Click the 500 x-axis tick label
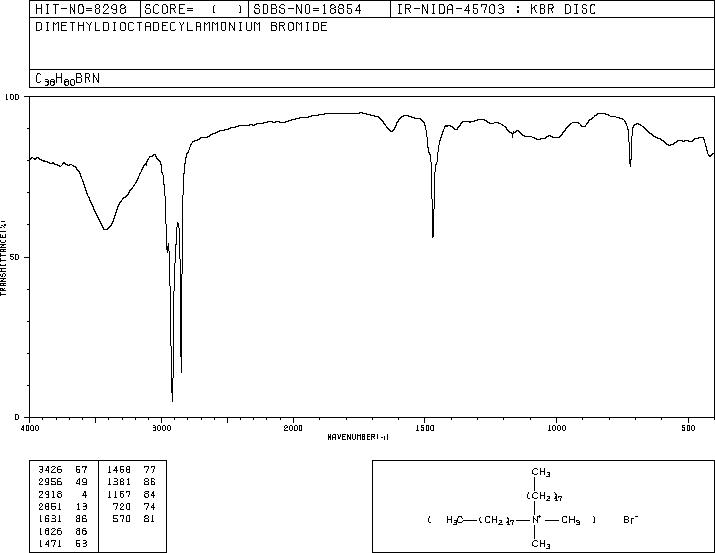 688,428
